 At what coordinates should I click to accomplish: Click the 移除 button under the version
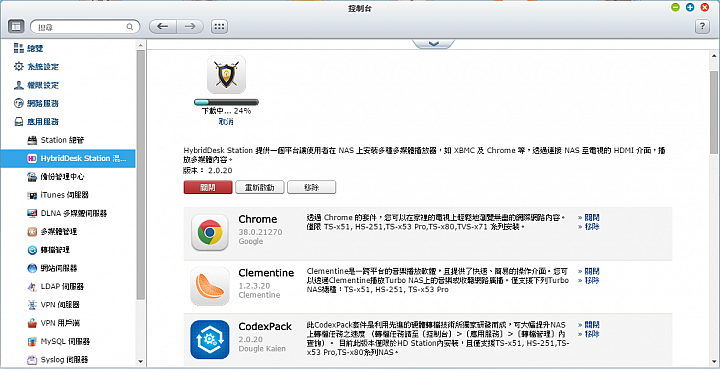coord(312,187)
